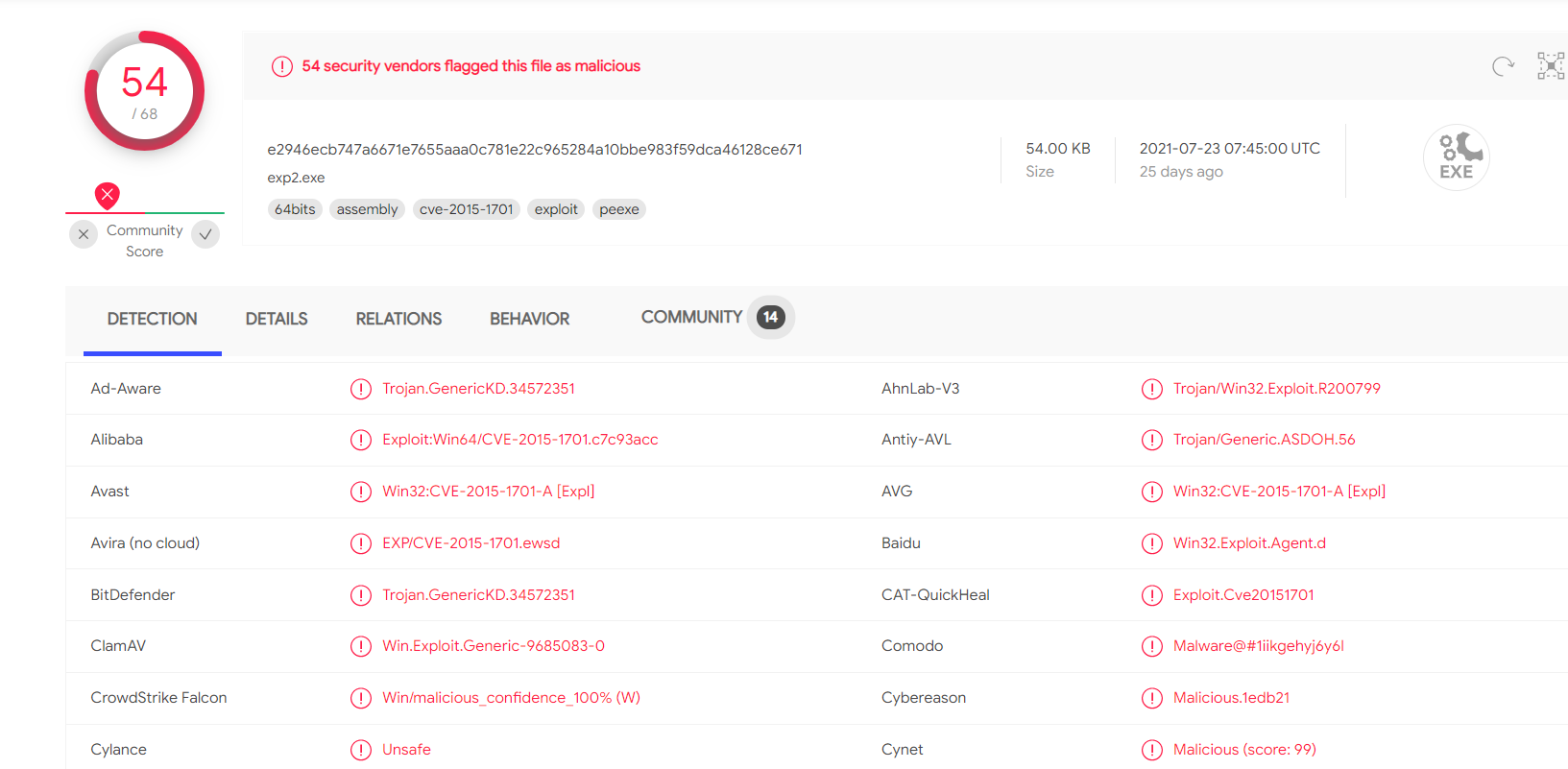Click warning icon next to Ad-Aware result
The image size is (1568, 769).
coord(361,389)
